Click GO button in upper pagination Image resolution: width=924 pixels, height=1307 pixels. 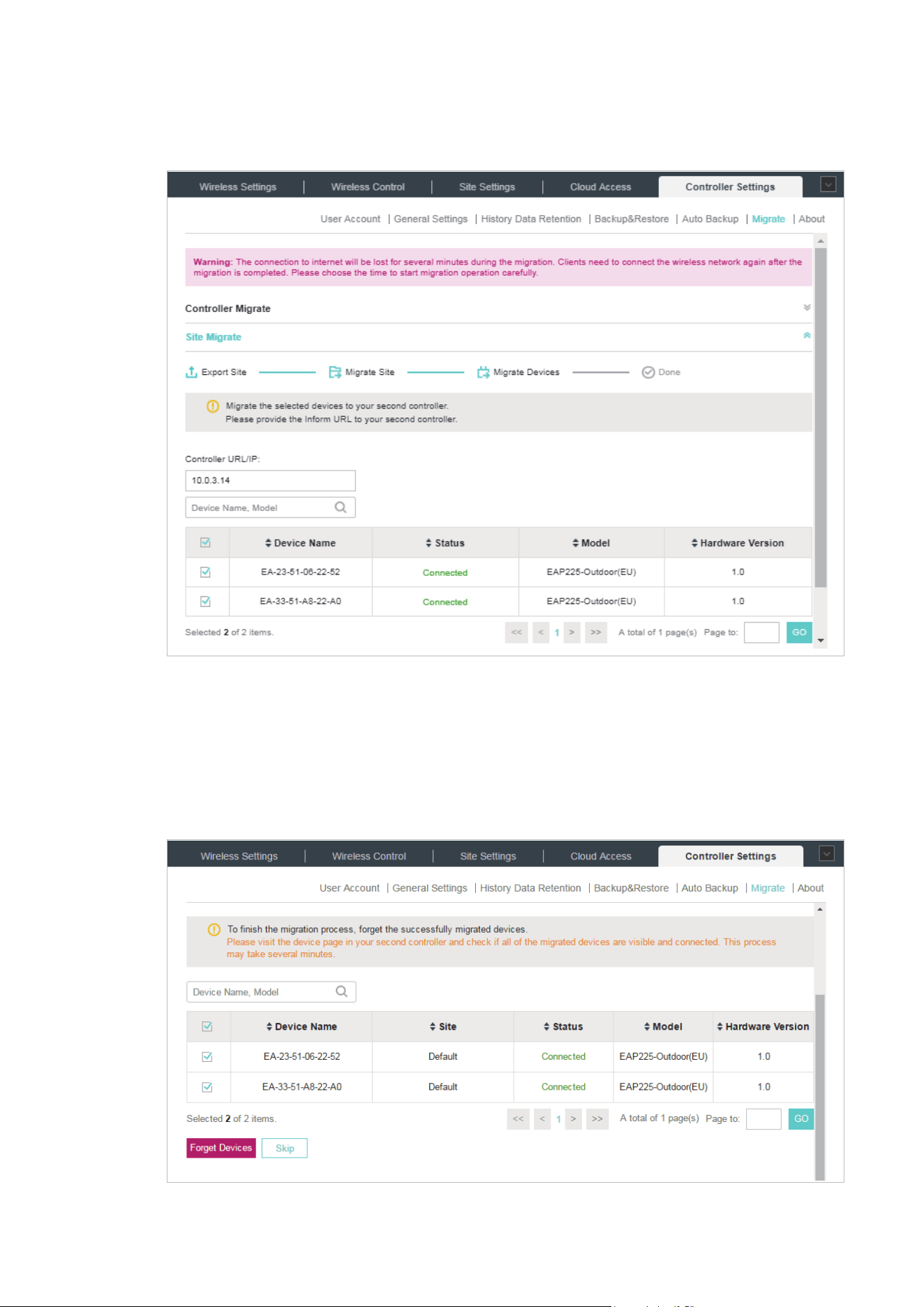point(799,632)
